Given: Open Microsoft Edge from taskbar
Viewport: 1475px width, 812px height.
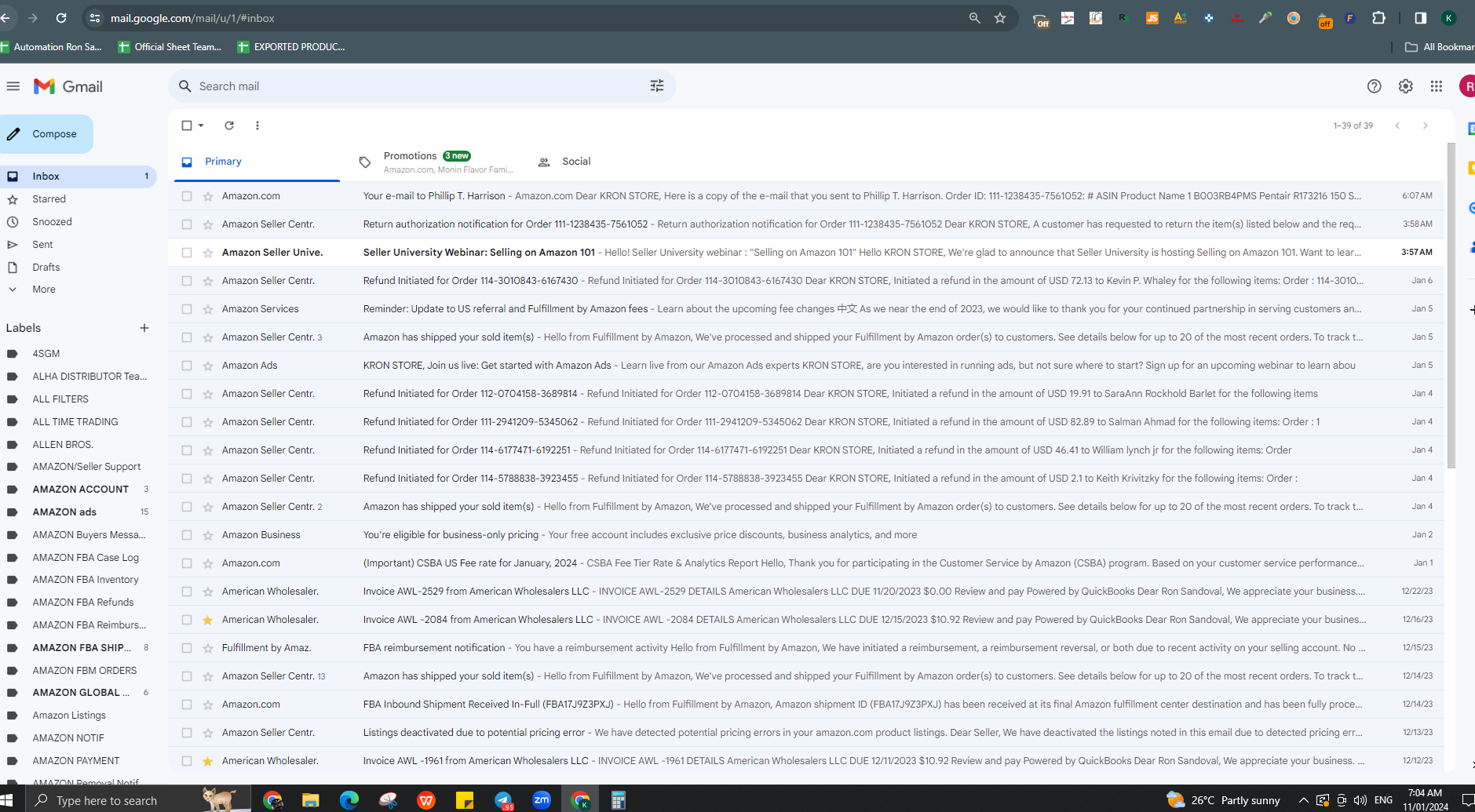Looking at the screenshot, I should (x=349, y=800).
